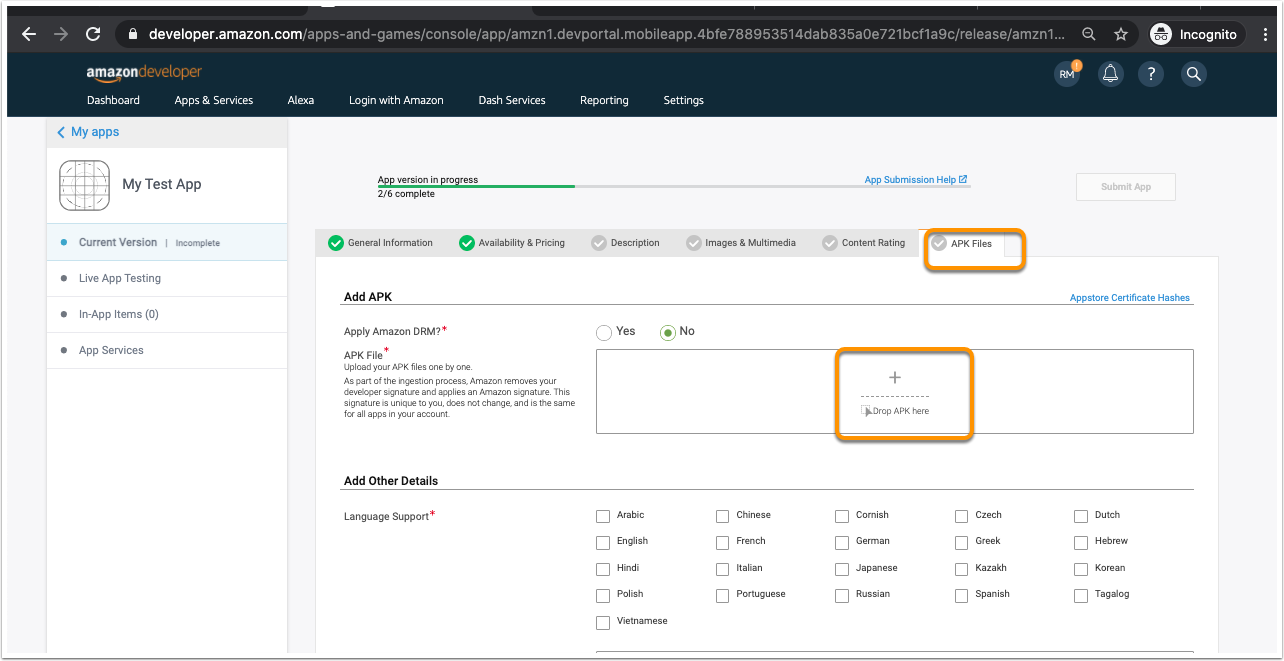Open the Incognito profile indicator

1194,34
